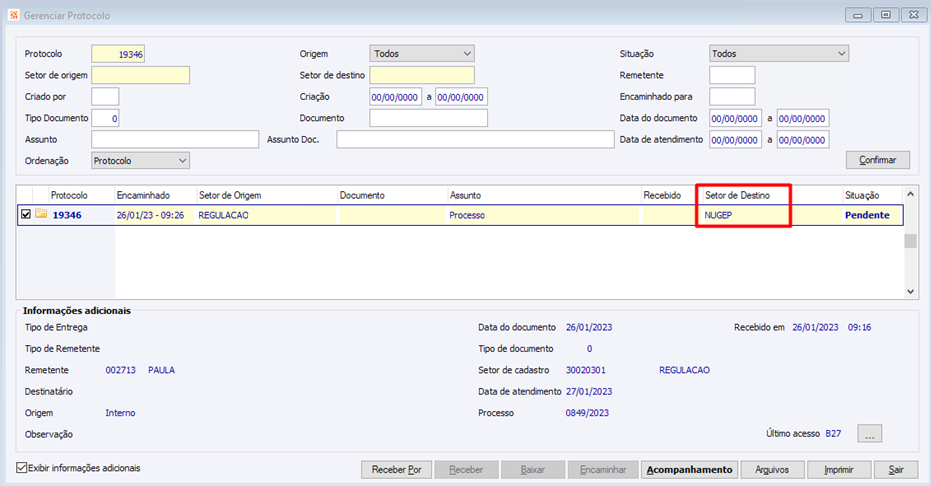
Task: Click the Data de atendimento end date
Action: (x=803, y=139)
